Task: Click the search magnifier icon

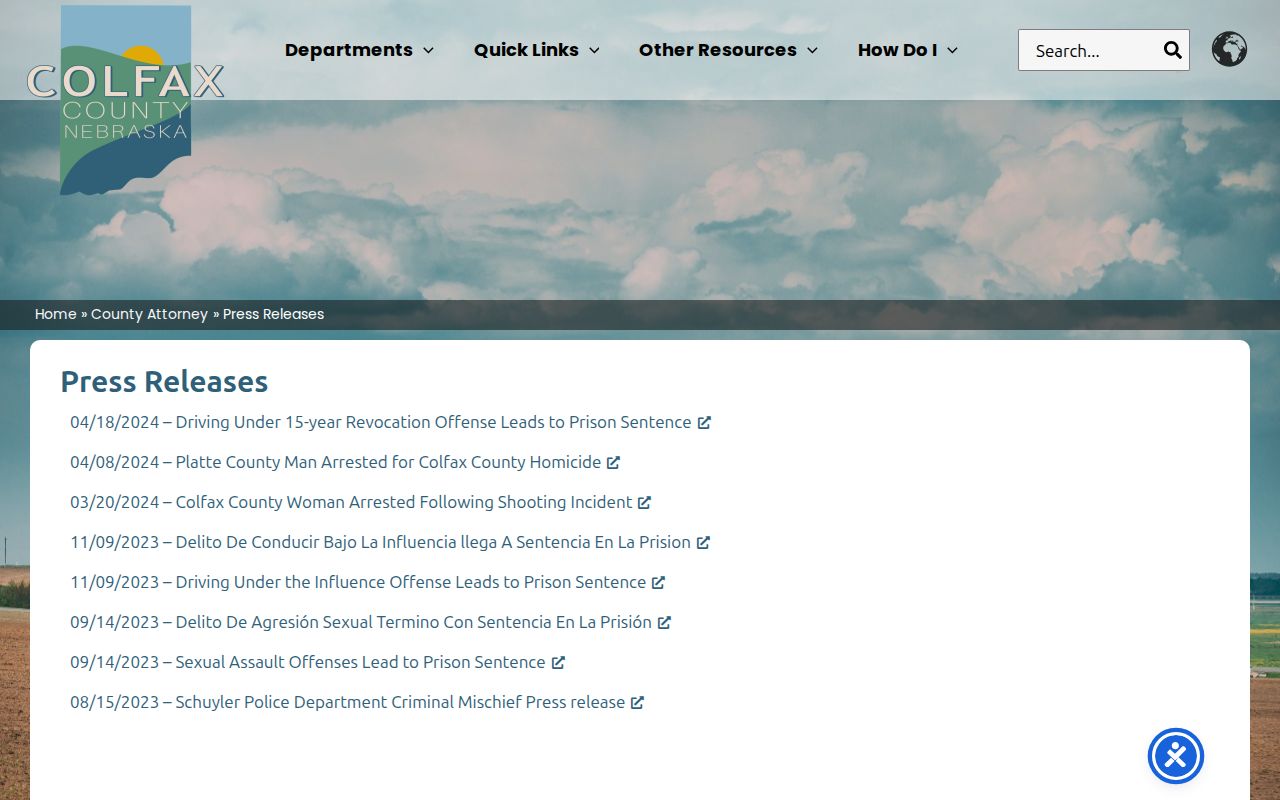Action: 1173,50
